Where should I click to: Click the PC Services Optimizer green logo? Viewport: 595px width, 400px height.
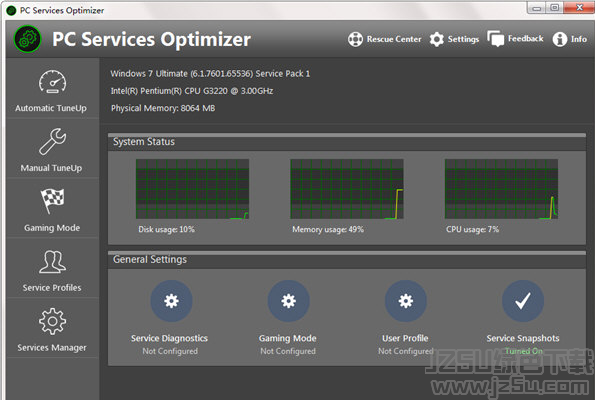tap(27, 39)
